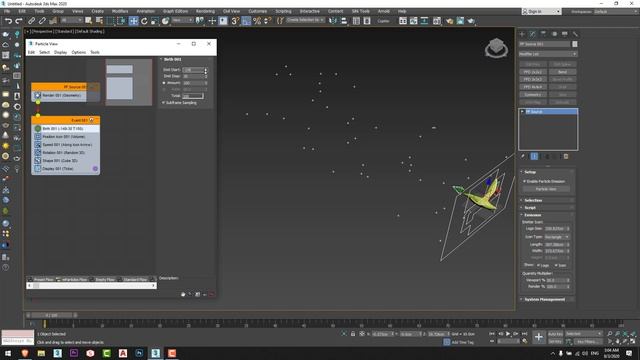Toggle Event 001 on/off bulb icon

(x=91, y=120)
